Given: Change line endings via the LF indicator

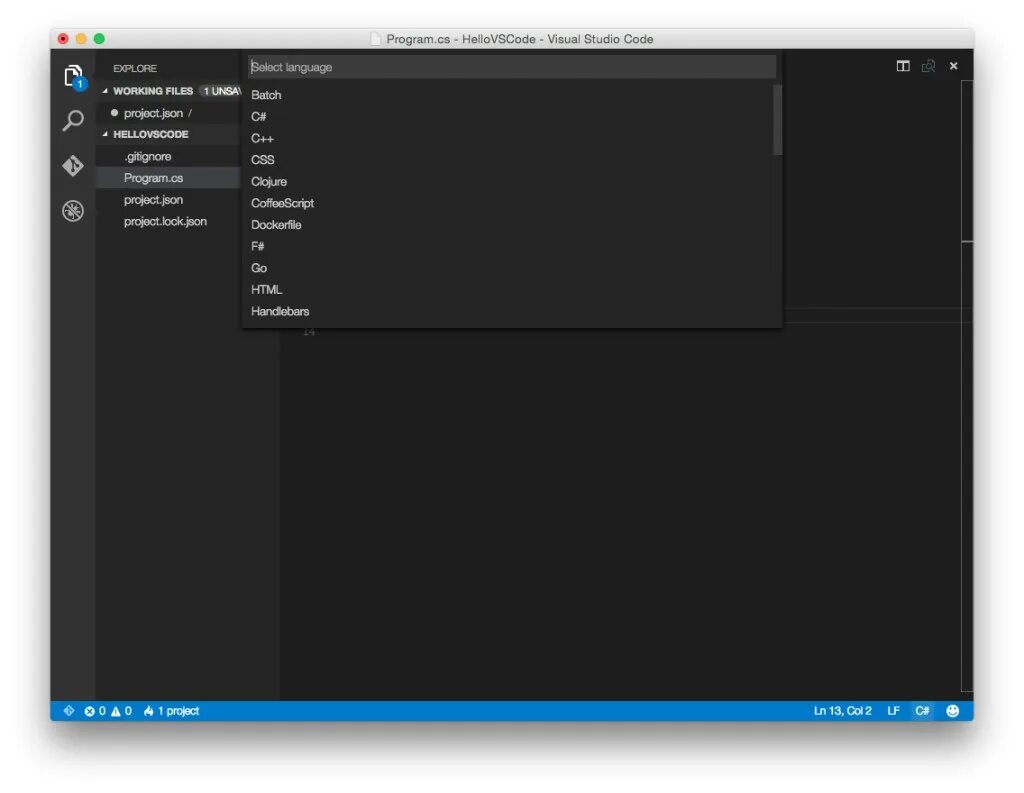Looking at the screenshot, I should coord(893,711).
